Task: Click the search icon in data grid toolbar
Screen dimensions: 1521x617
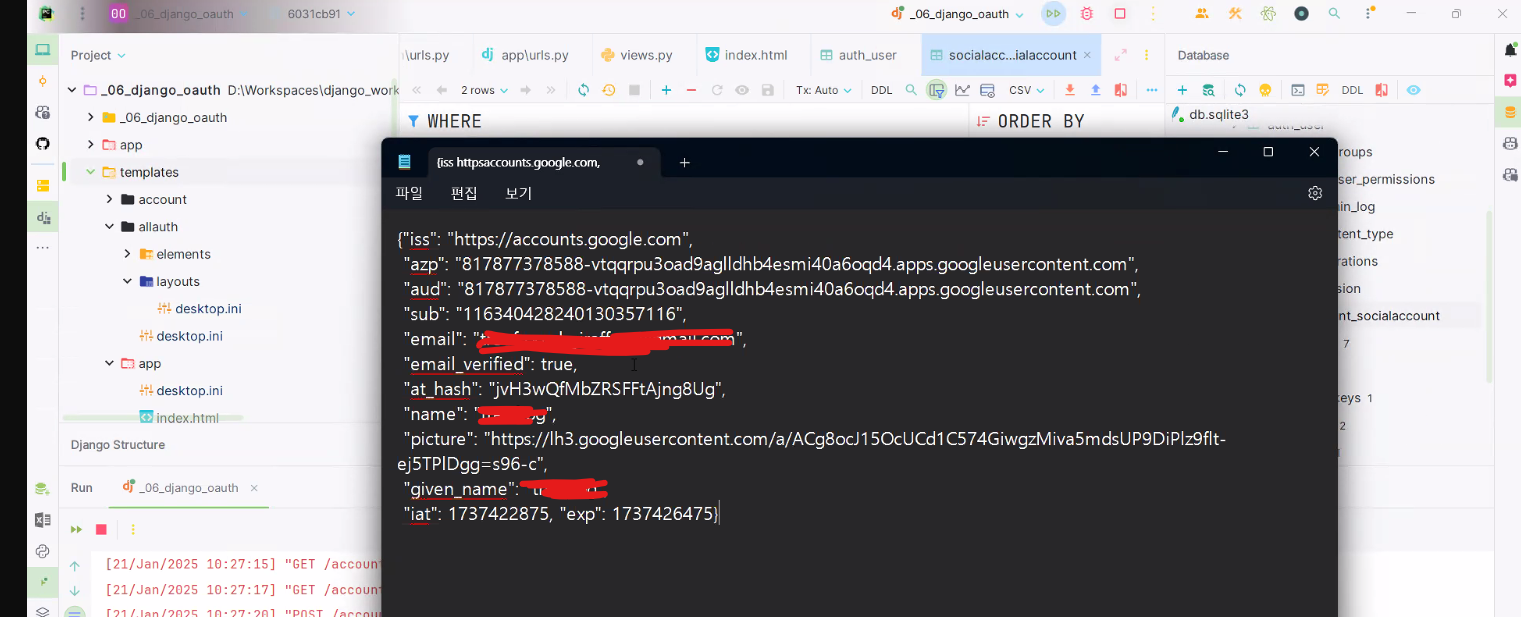Action: (911, 90)
